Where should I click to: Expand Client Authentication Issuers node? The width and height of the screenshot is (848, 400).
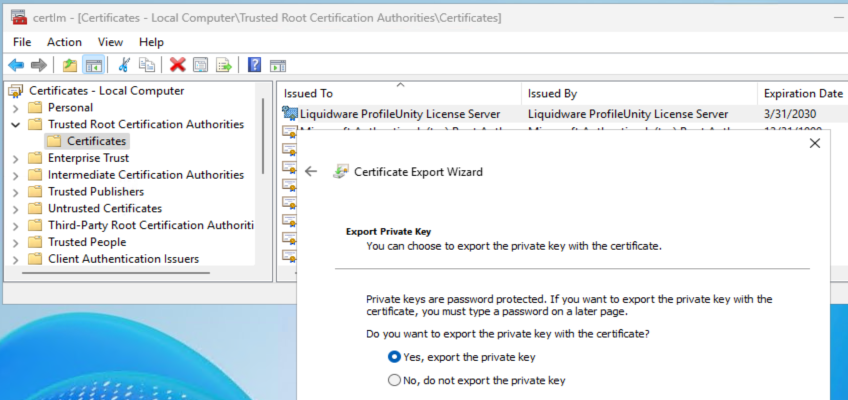click(16, 259)
